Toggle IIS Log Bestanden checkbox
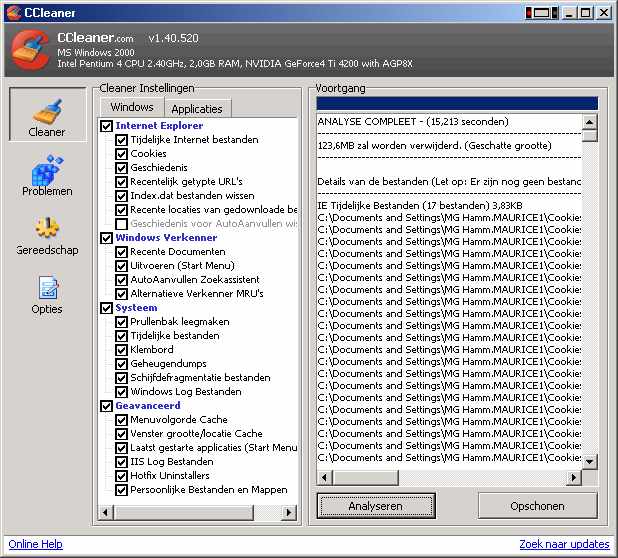This screenshot has height=558, width=618. pos(121,462)
